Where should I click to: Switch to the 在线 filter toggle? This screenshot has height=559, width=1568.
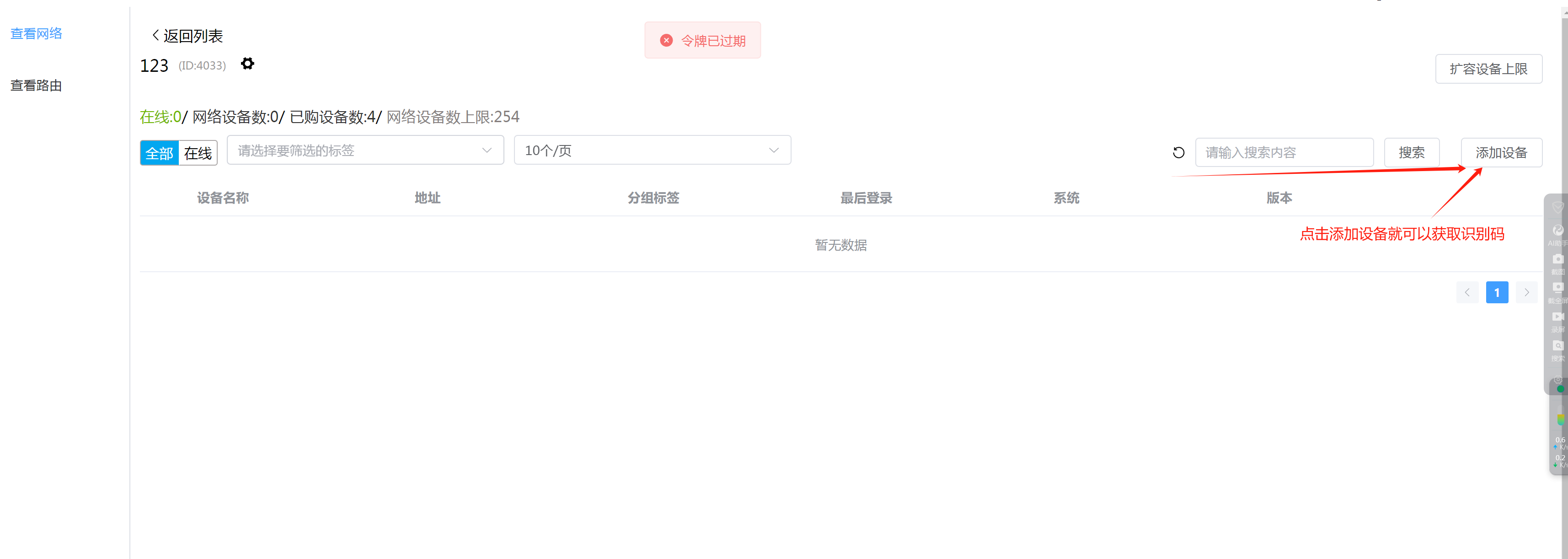point(198,153)
